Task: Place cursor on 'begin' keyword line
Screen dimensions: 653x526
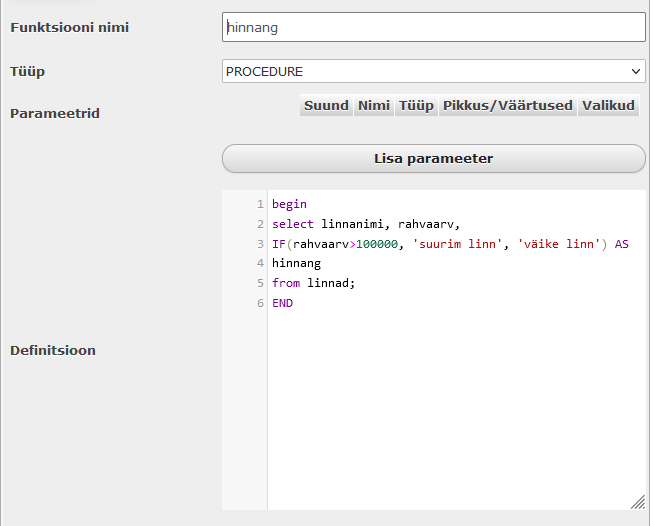Action: [289, 204]
